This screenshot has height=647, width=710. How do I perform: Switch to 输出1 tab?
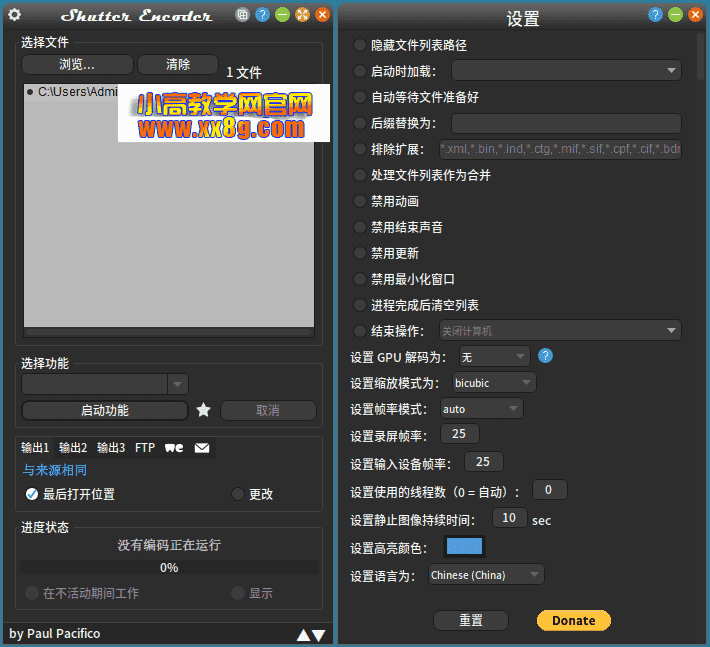(35, 448)
